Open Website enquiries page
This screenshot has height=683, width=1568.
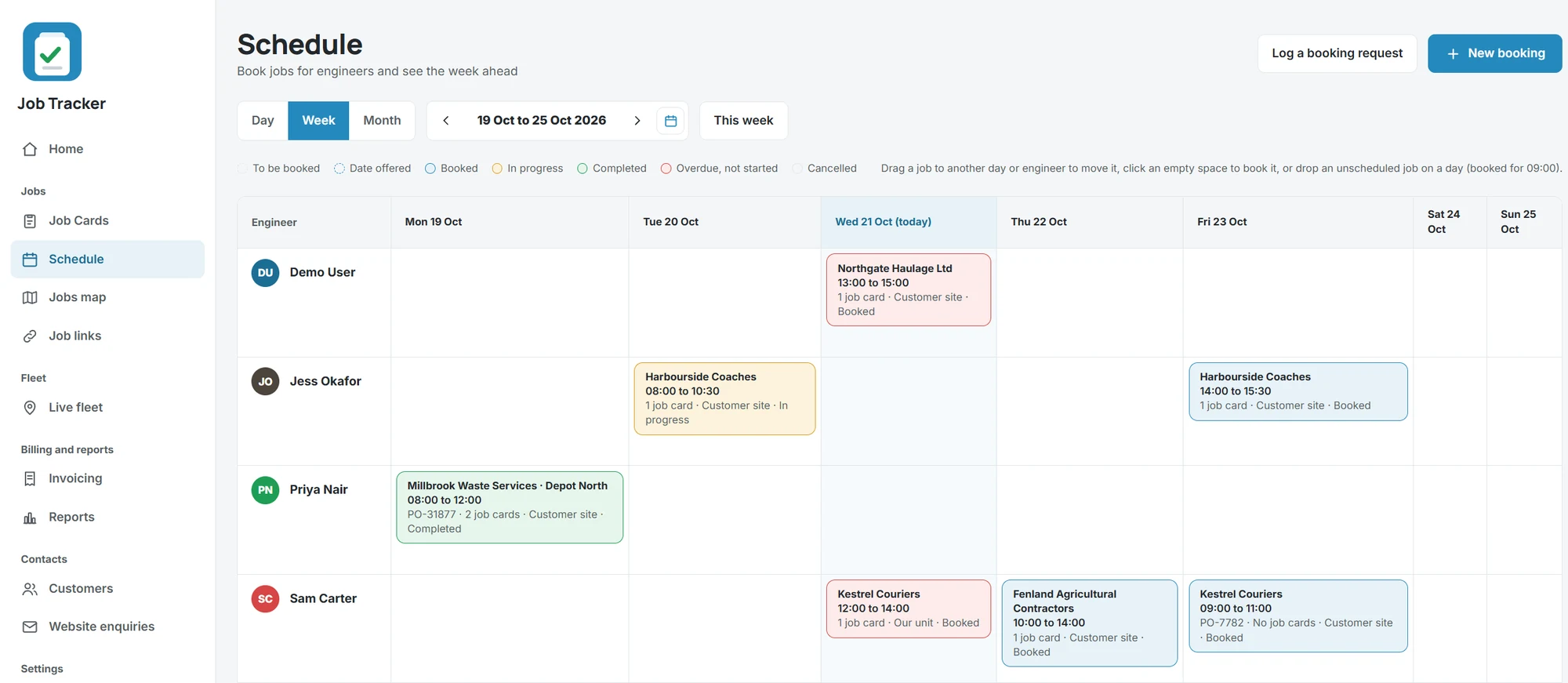click(x=107, y=627)
